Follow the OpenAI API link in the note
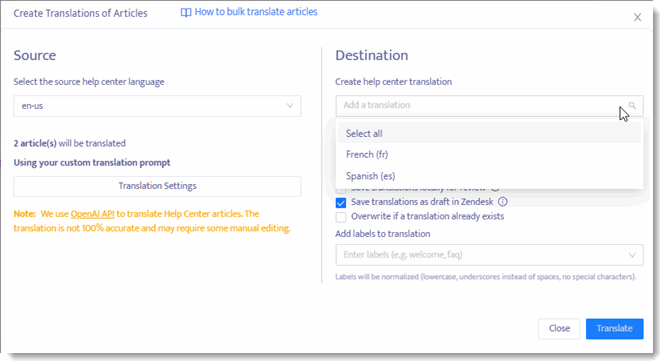Image resolution: width=660 pixels, height=364 pixels. click(x=92, y=214)
